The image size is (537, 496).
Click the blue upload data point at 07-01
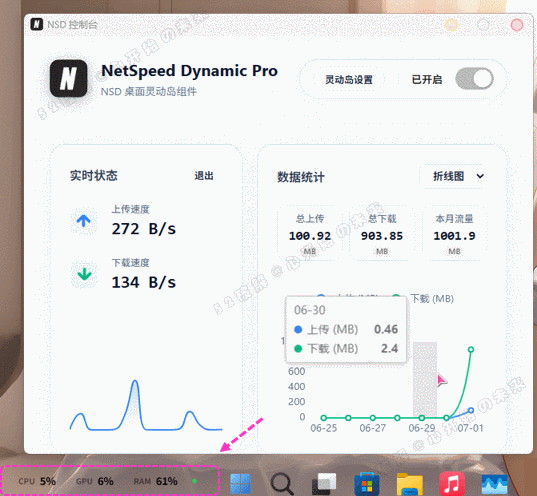pyautogui.click(x=471, y=410)
